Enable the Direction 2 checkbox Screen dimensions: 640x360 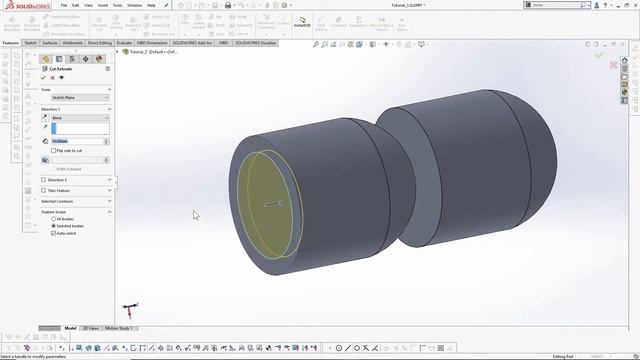pyautogui.click(x=44, y=180)
